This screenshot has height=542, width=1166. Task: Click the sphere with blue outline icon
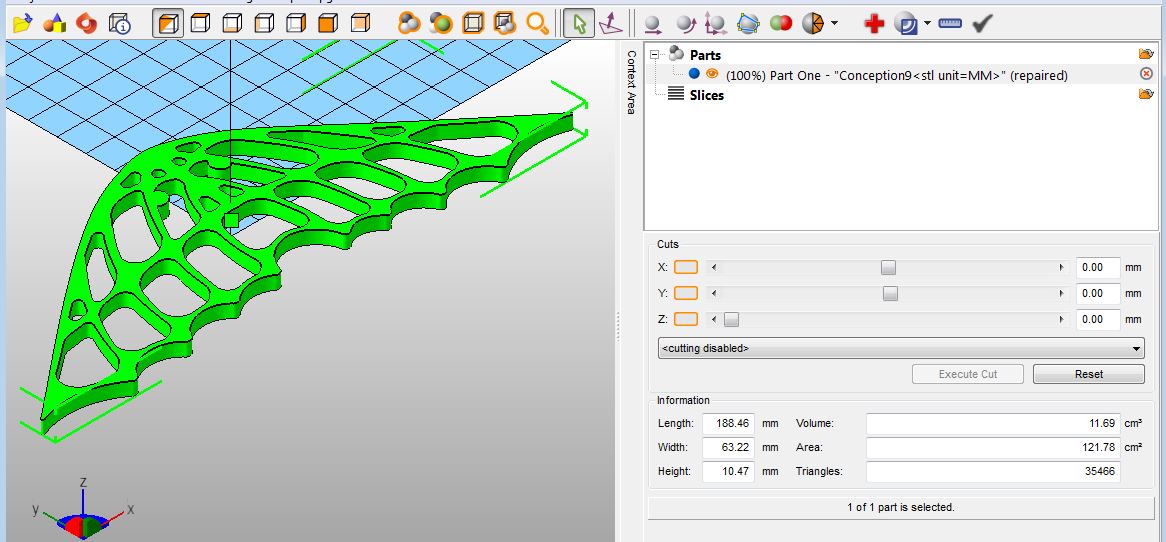(x=748, y=24)
